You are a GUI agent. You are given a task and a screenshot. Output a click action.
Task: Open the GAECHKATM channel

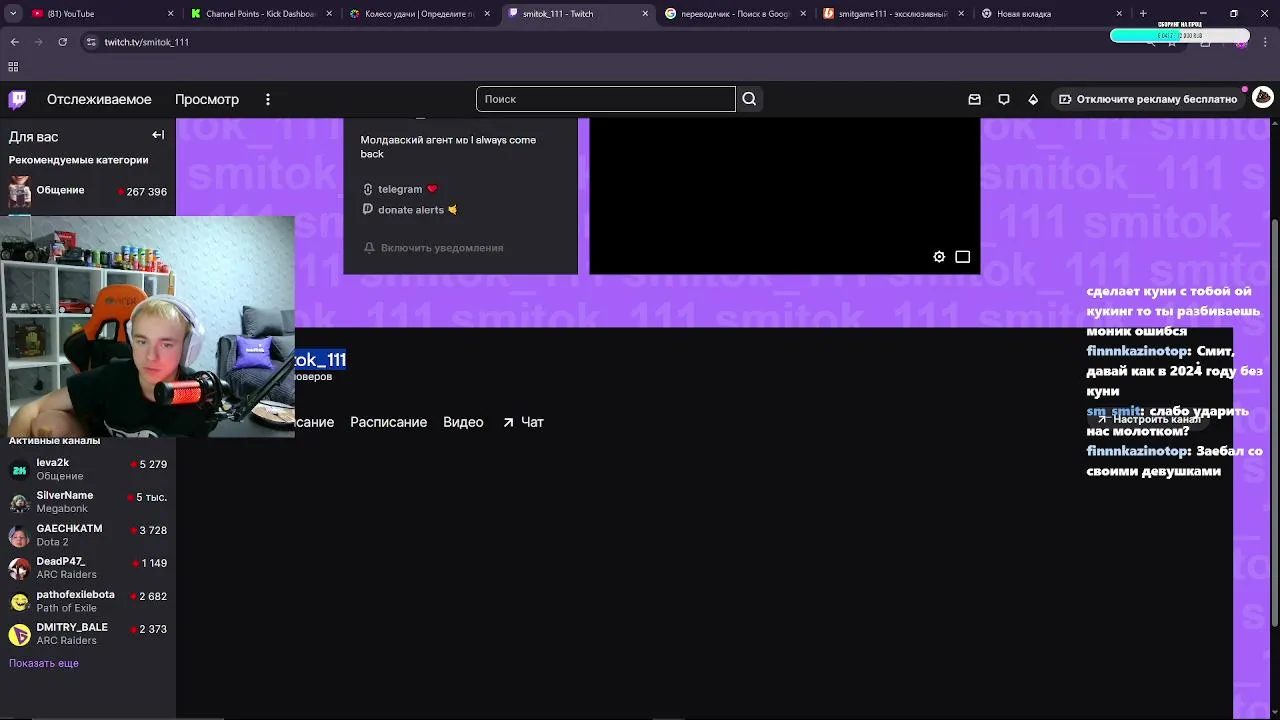[x=88, y=535]
